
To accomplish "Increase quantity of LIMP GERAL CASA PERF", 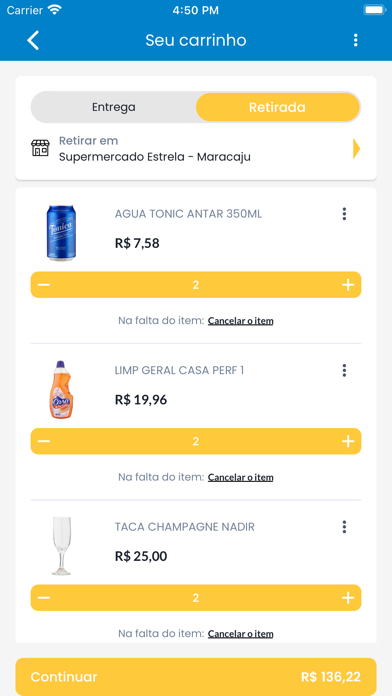I will click(x=348, y=441).
